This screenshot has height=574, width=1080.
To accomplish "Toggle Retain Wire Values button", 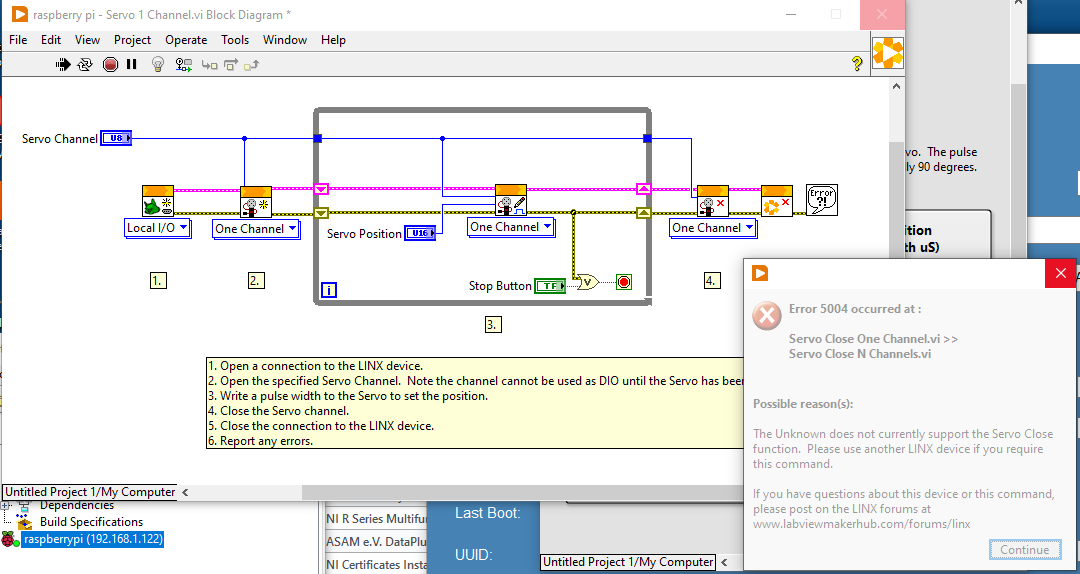I will [x=184, y=64].
